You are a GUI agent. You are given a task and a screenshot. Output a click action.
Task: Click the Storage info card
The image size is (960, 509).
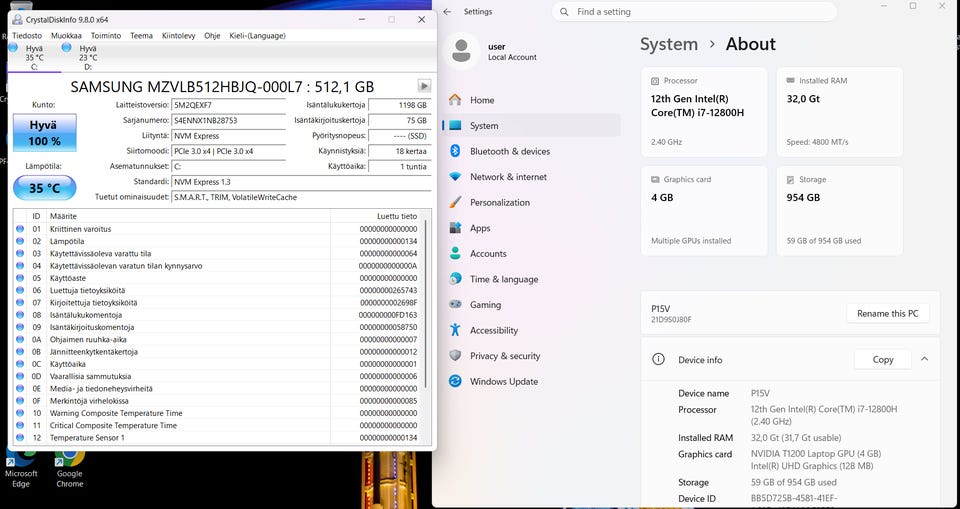[839, 211]
